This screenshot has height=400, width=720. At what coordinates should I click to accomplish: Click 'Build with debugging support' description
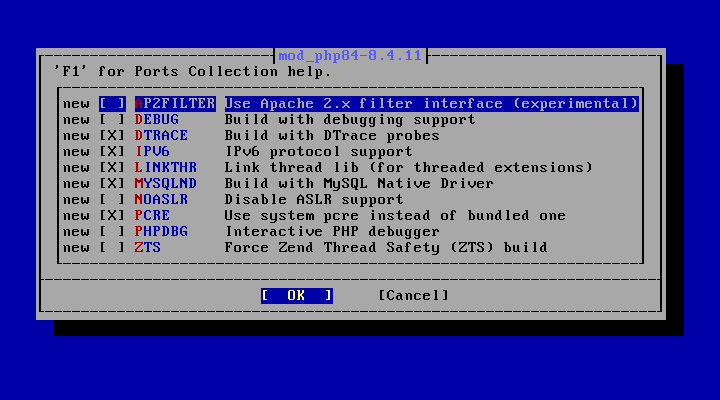click(x=350, y=120)
